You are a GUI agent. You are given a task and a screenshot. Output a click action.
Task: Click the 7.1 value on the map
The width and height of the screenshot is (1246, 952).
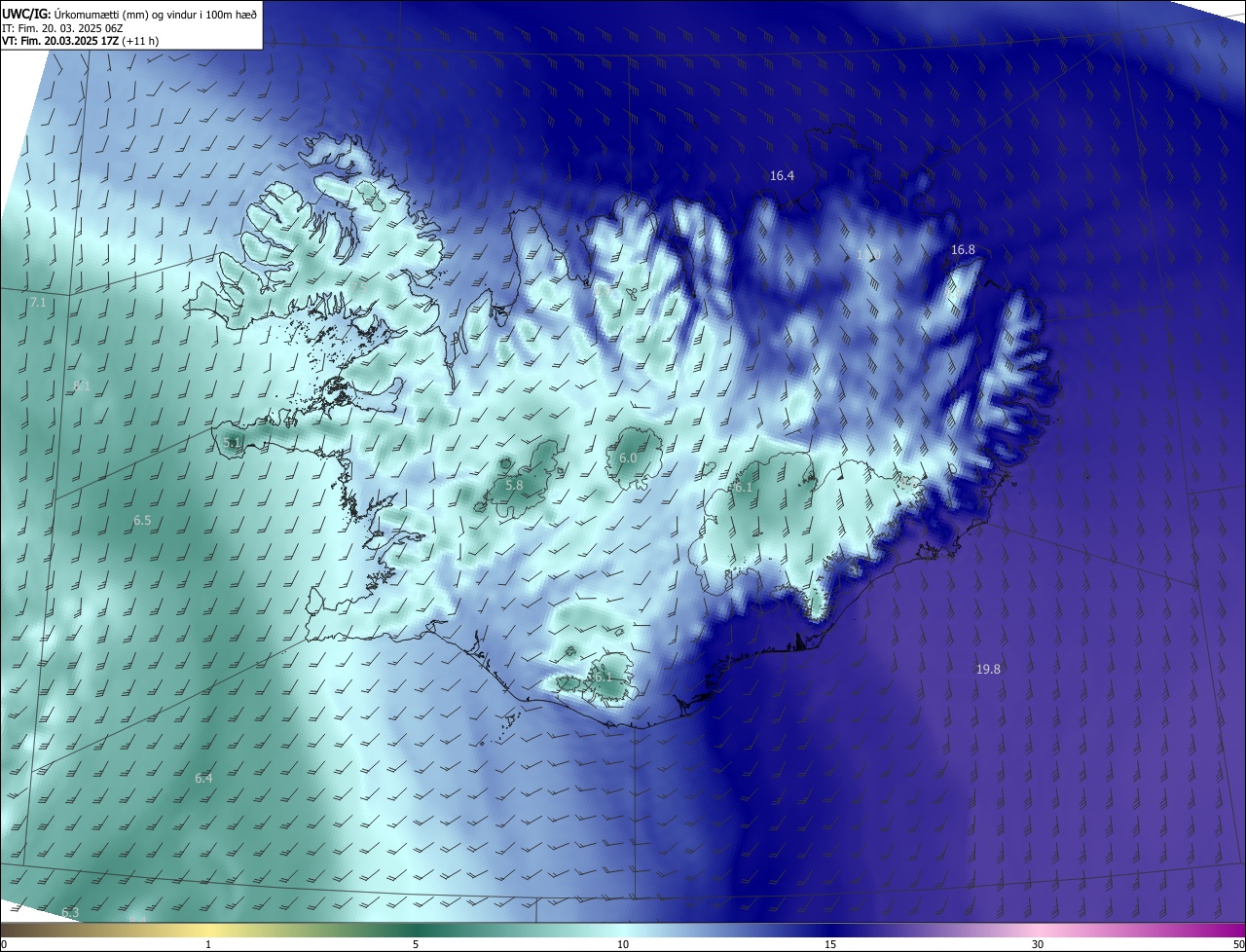tap(38, 304)
